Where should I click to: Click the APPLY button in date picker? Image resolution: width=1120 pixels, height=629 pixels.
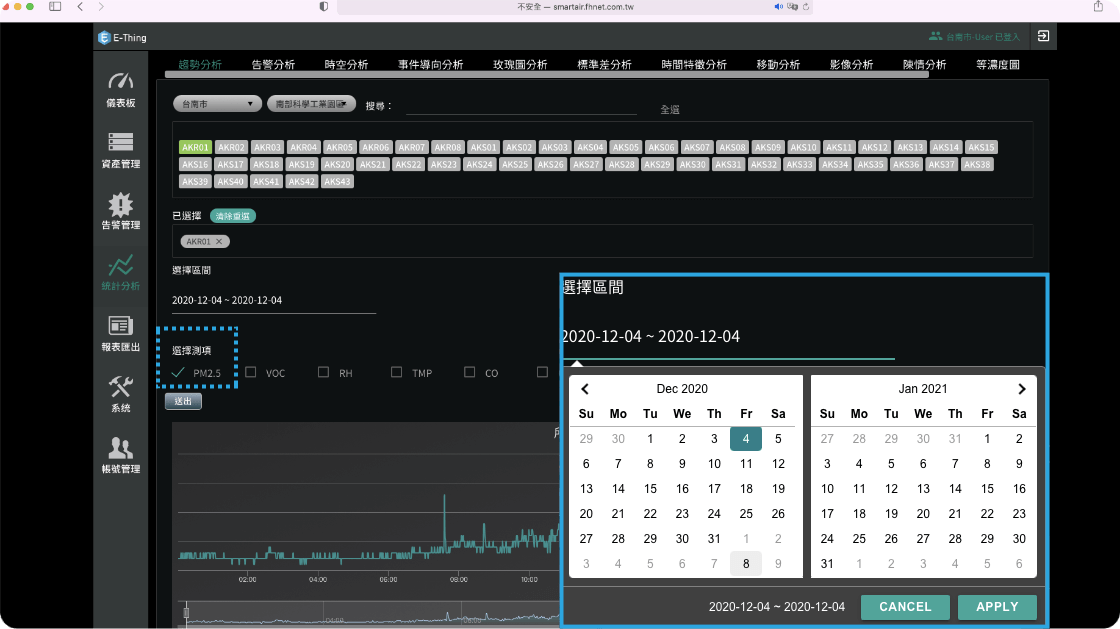click(996, 607)
